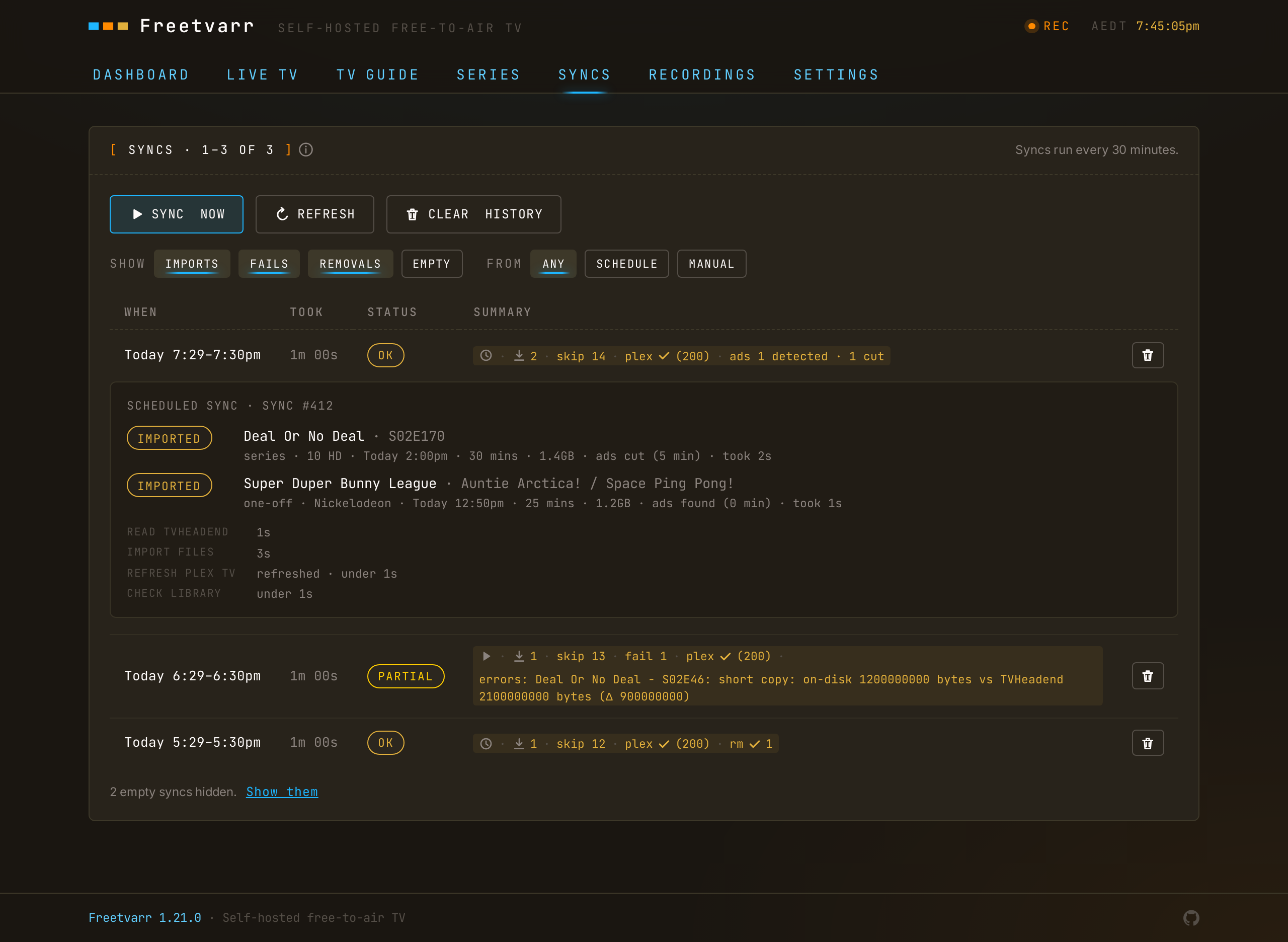Click the 7:45:05pm clock in the header
Image resolution: width=1288 pixels, height=942 pixels.
tap(1168, 26)
